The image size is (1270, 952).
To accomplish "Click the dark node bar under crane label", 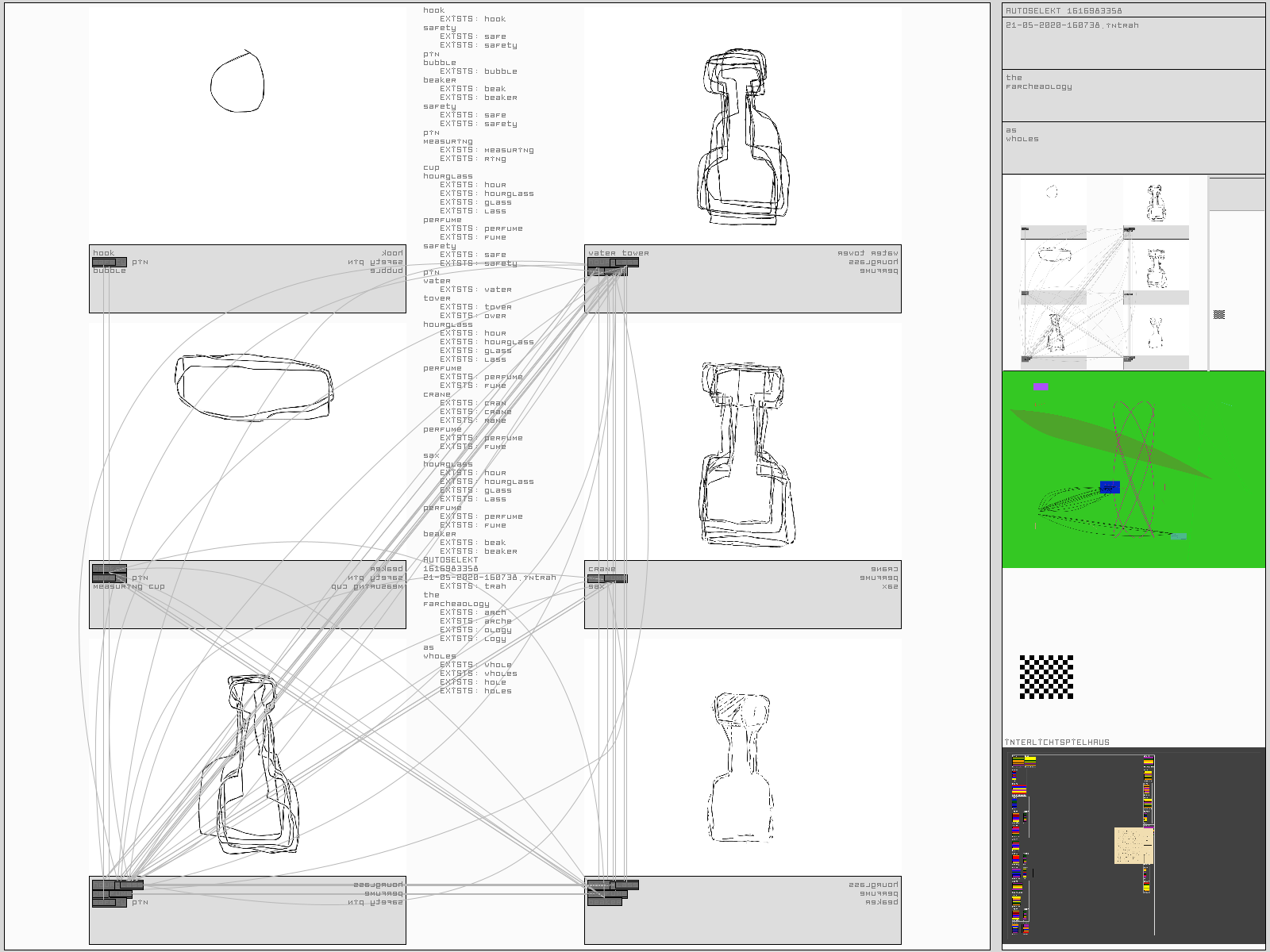I will coord(607,578).
